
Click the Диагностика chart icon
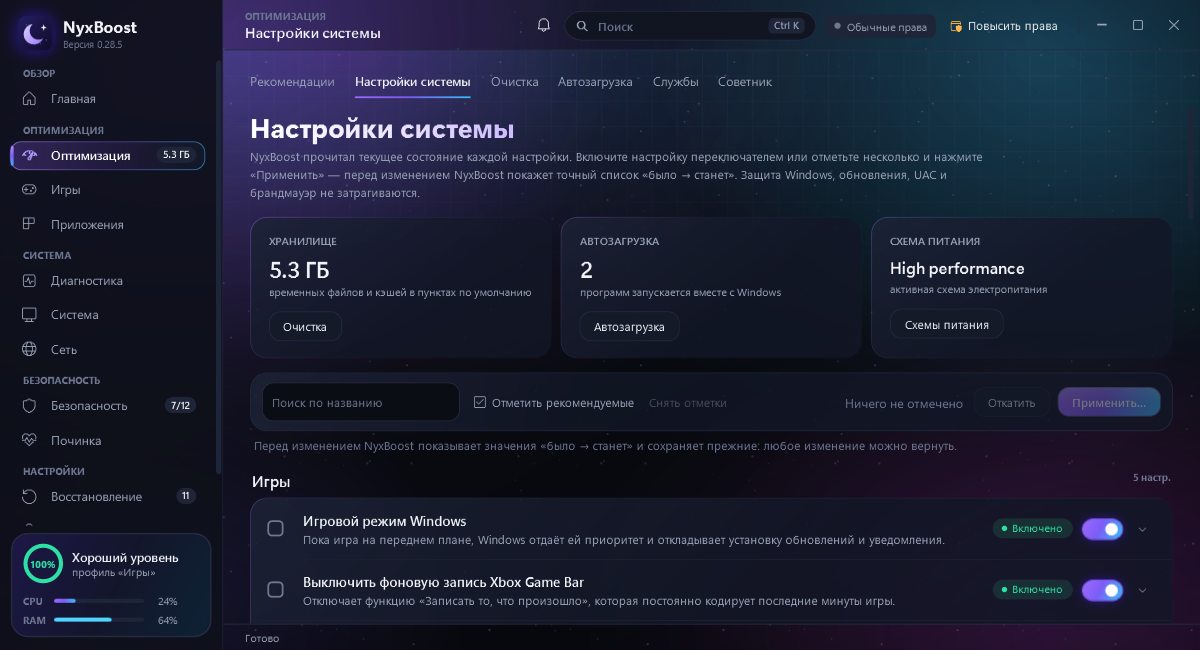(30, 281)
